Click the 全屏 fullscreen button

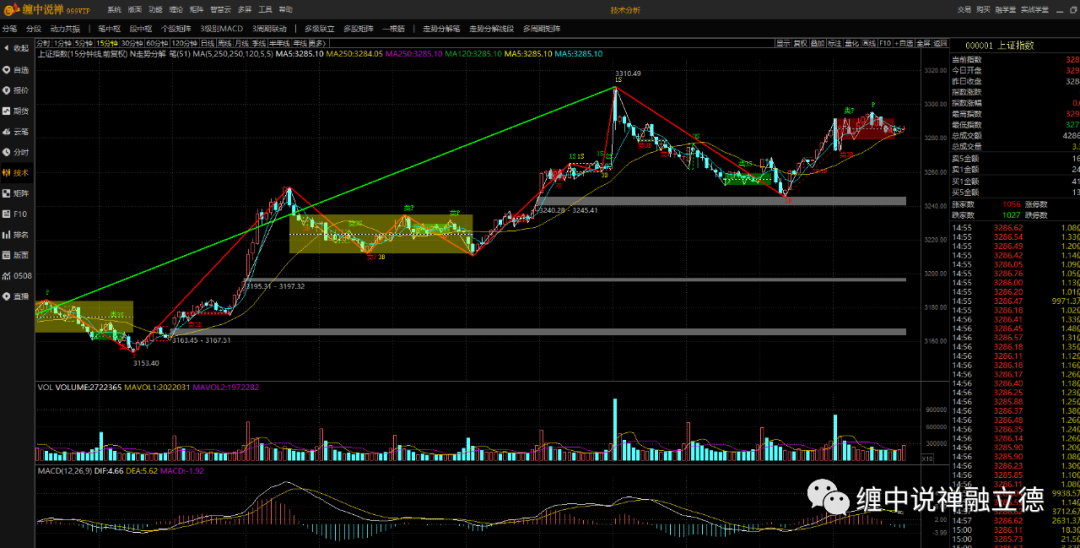(x=924, y=43)
